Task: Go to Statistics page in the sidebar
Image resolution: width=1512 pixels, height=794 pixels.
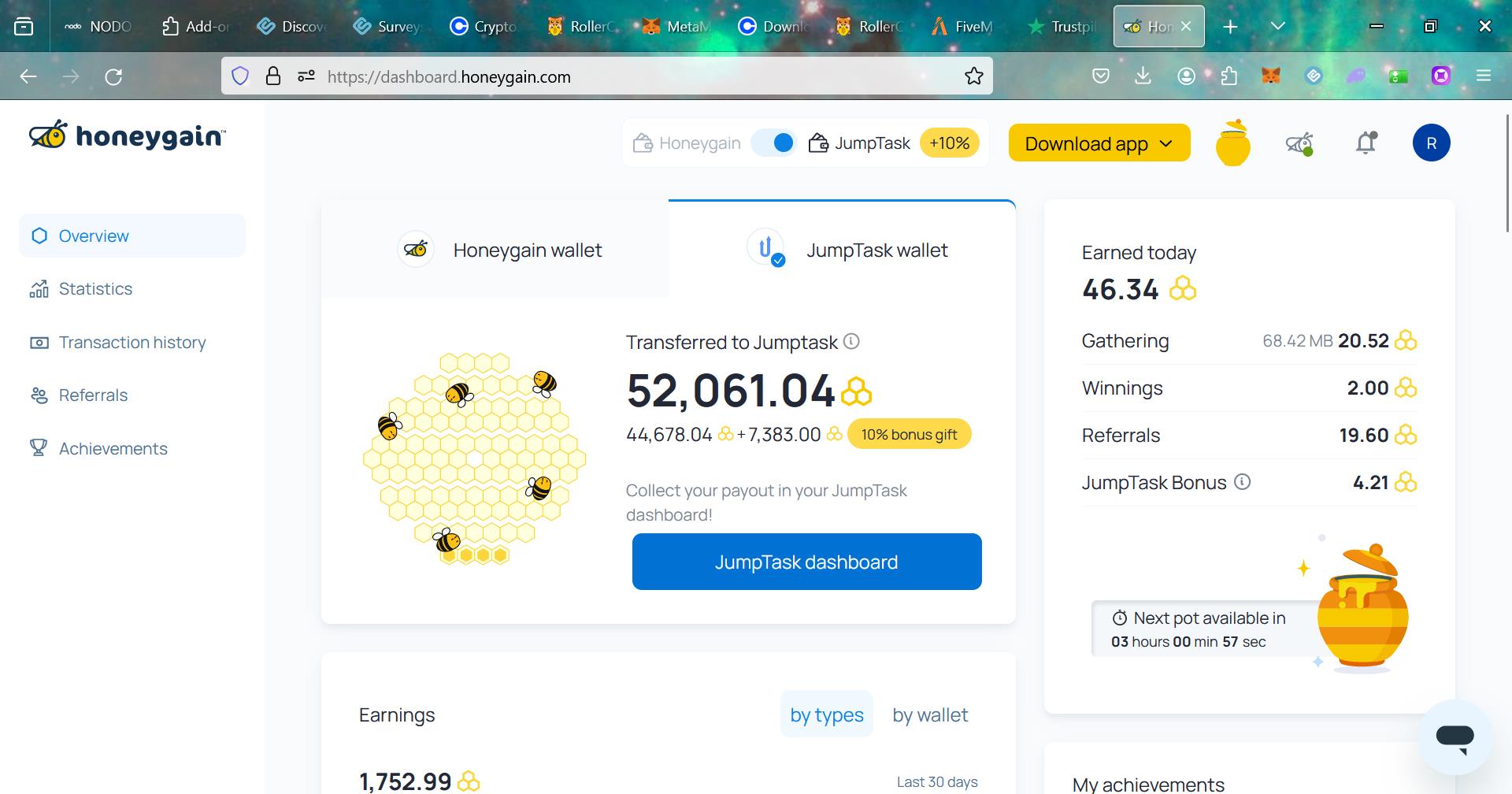Action: (x=95, y=288)
